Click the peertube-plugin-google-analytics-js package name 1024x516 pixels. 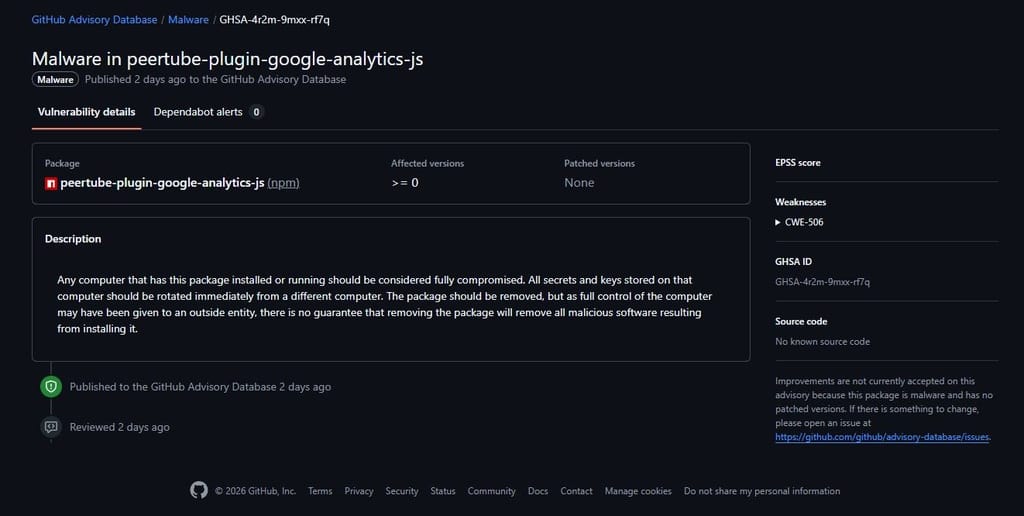[x=162, y=183]
